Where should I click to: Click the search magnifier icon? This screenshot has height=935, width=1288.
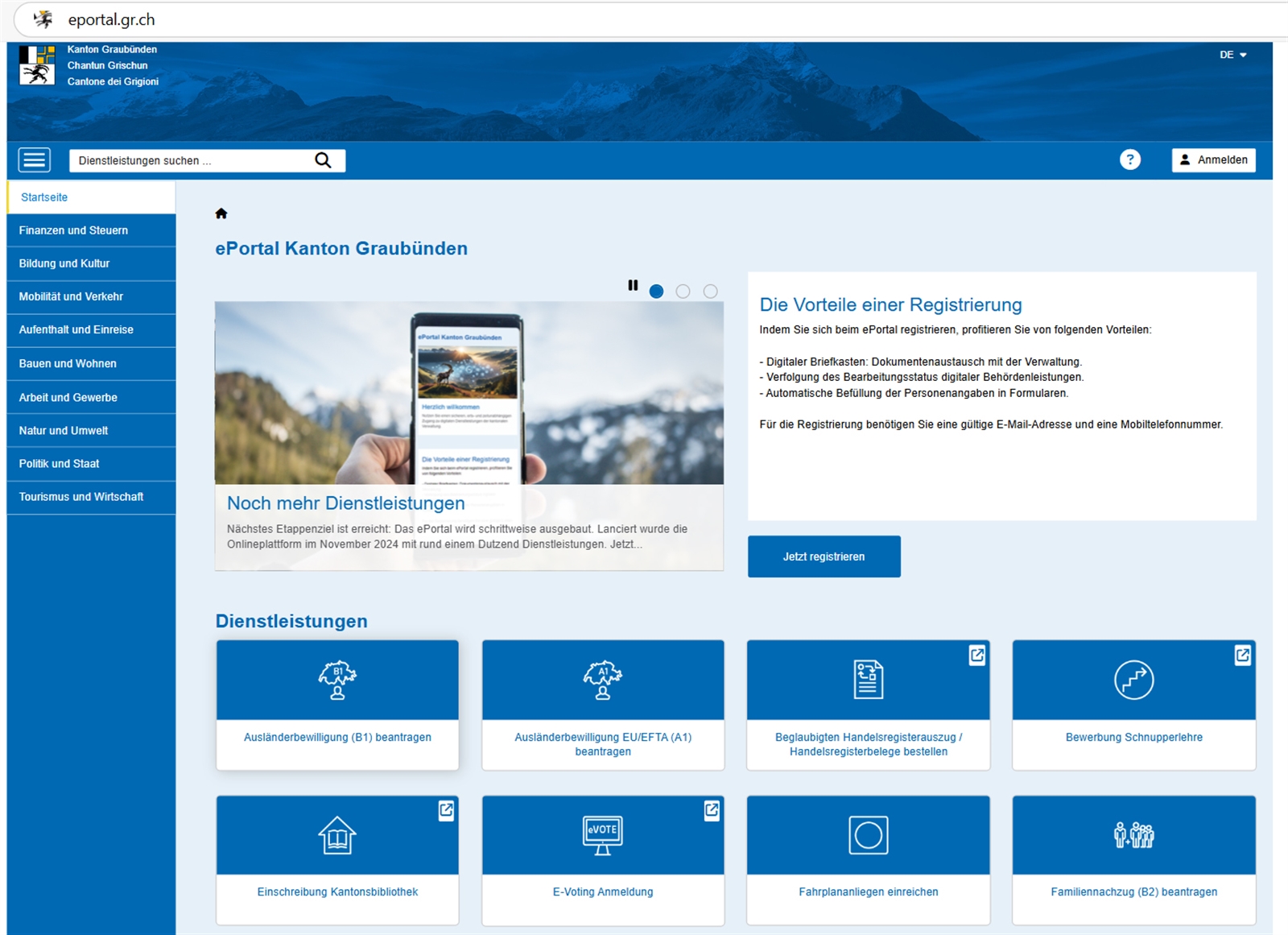click(323, 160)
